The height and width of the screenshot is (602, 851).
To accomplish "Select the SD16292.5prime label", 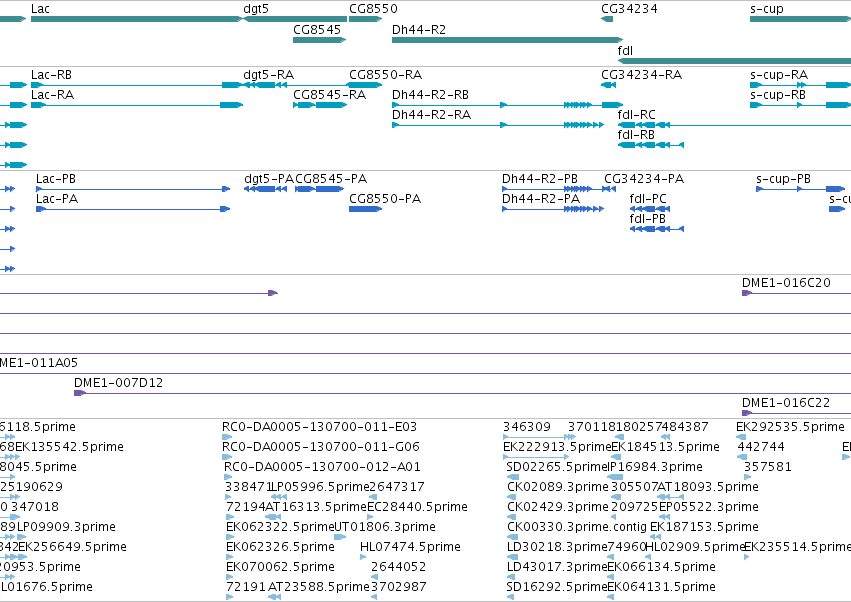I will pyautogui.click(x=556, y=587).
